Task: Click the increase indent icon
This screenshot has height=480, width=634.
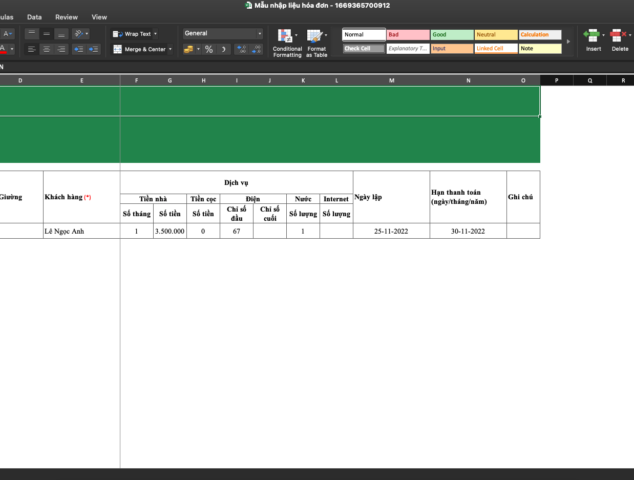Action: click(x=95, y=49)
